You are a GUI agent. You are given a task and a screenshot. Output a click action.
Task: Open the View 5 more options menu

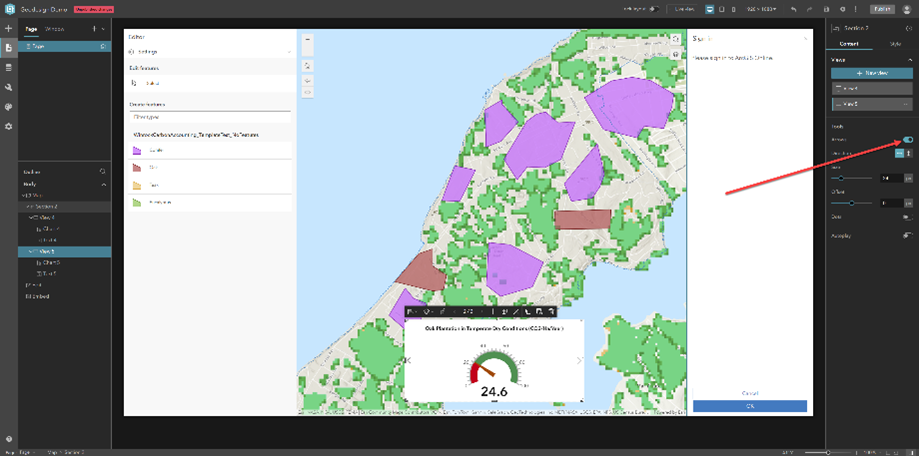pyautogui.click(x=906, y=104)
